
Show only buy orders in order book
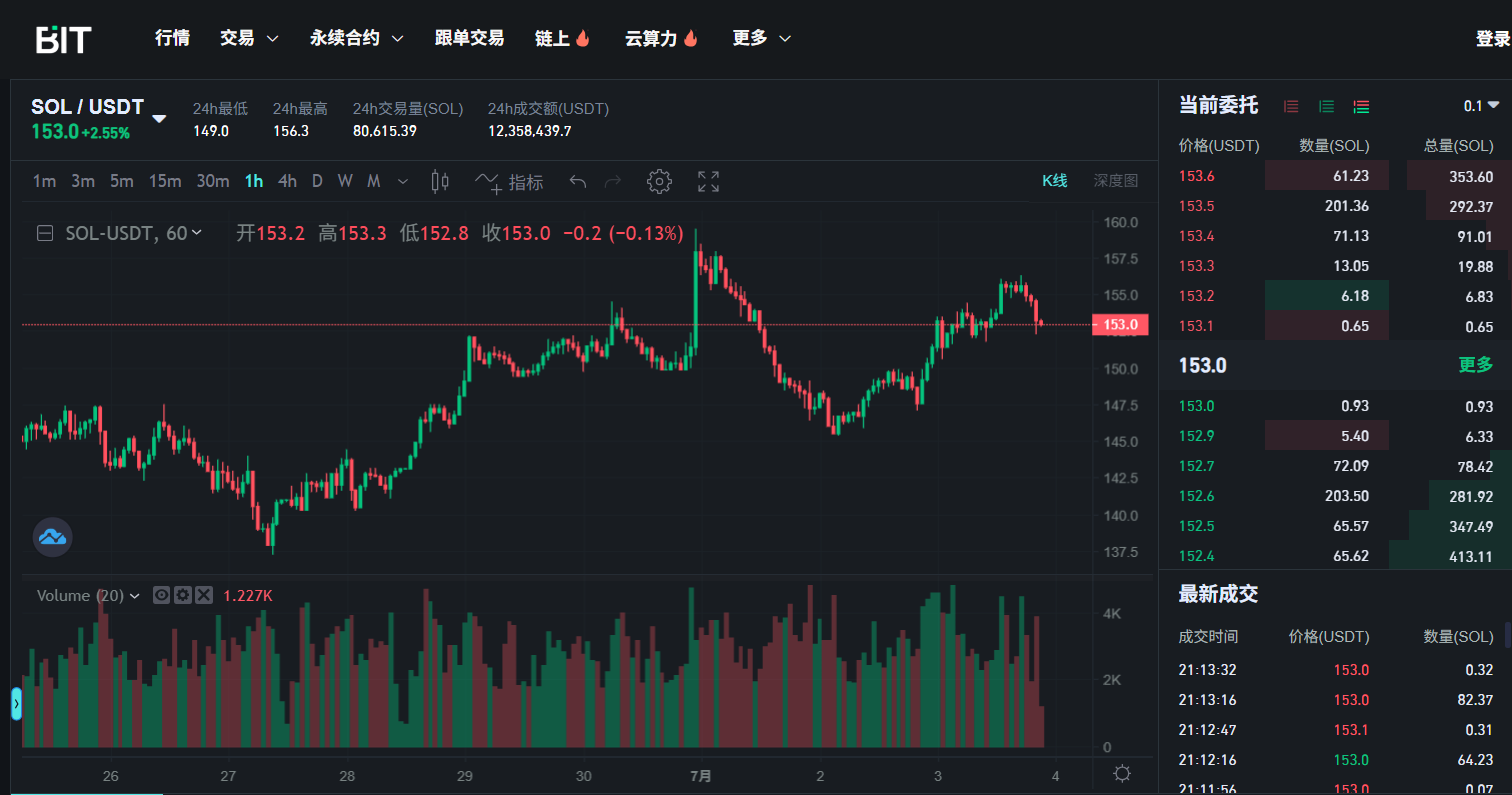point(1326,106)
